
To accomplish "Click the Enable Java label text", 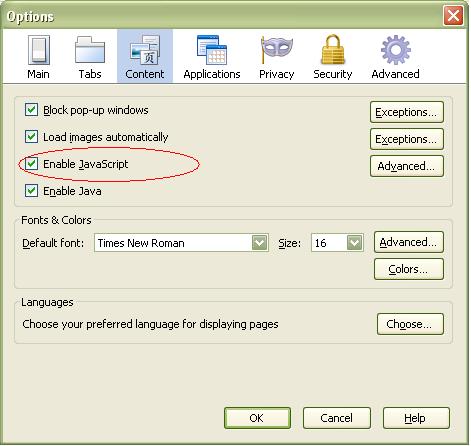I will 72,191.
